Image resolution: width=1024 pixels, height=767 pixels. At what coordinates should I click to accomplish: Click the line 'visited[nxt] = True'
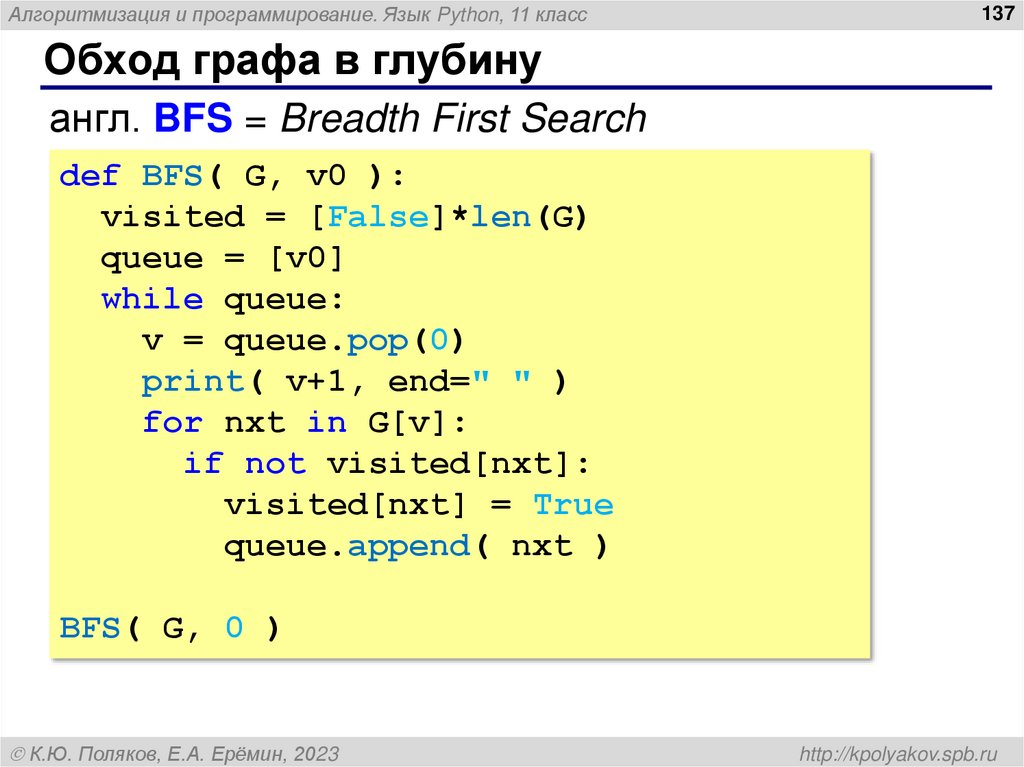419,505
